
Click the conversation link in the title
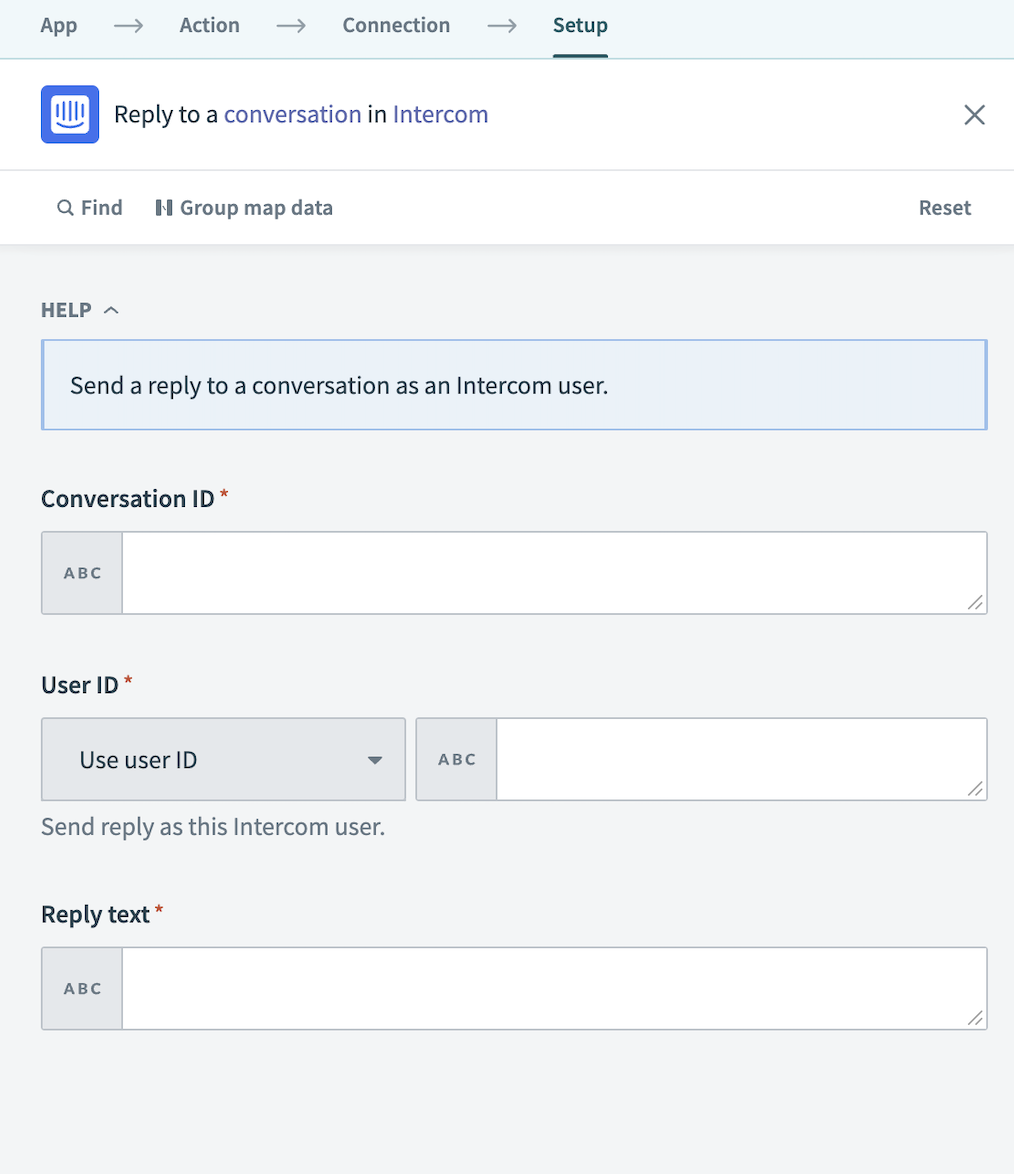[292, 114]
